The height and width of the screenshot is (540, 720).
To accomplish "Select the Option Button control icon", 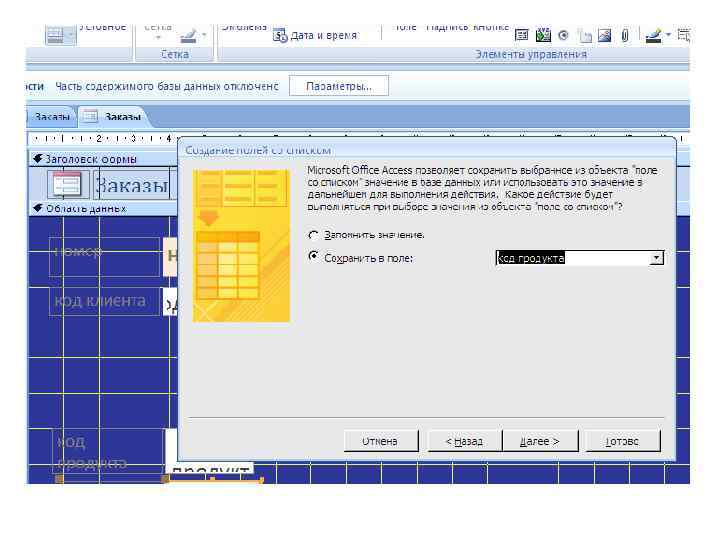I will [563, 35].
